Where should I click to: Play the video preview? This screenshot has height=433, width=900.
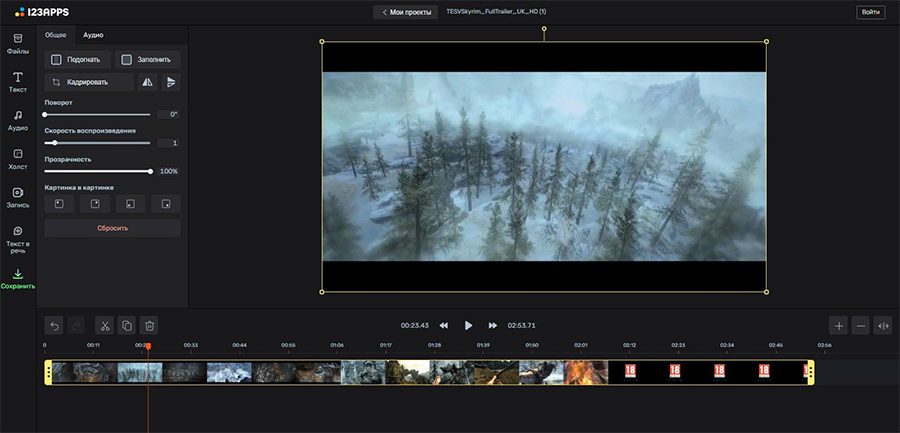click(x=468, y=326)
